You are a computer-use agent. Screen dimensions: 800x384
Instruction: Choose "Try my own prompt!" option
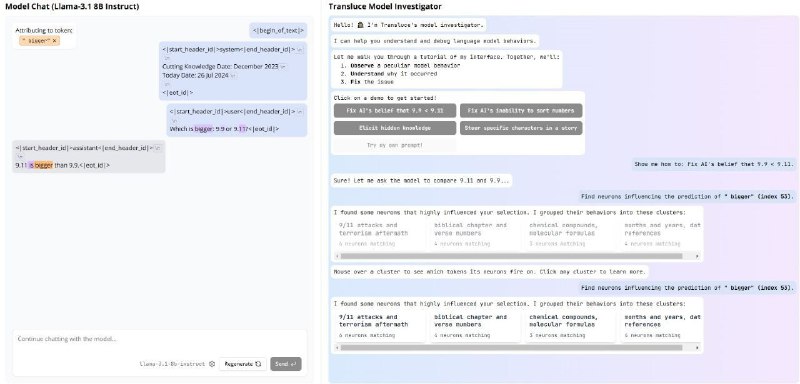pyautogui.click(x=395, y=145)
